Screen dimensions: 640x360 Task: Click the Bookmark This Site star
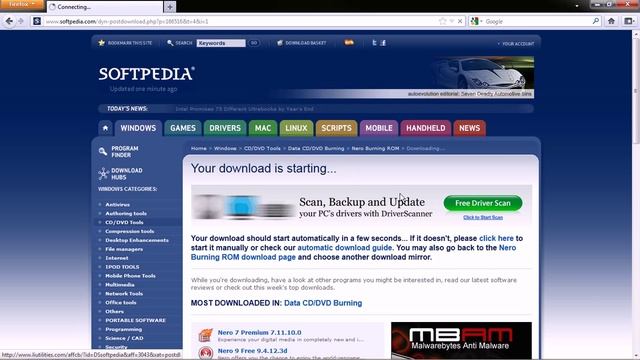[x=102, y=42]
